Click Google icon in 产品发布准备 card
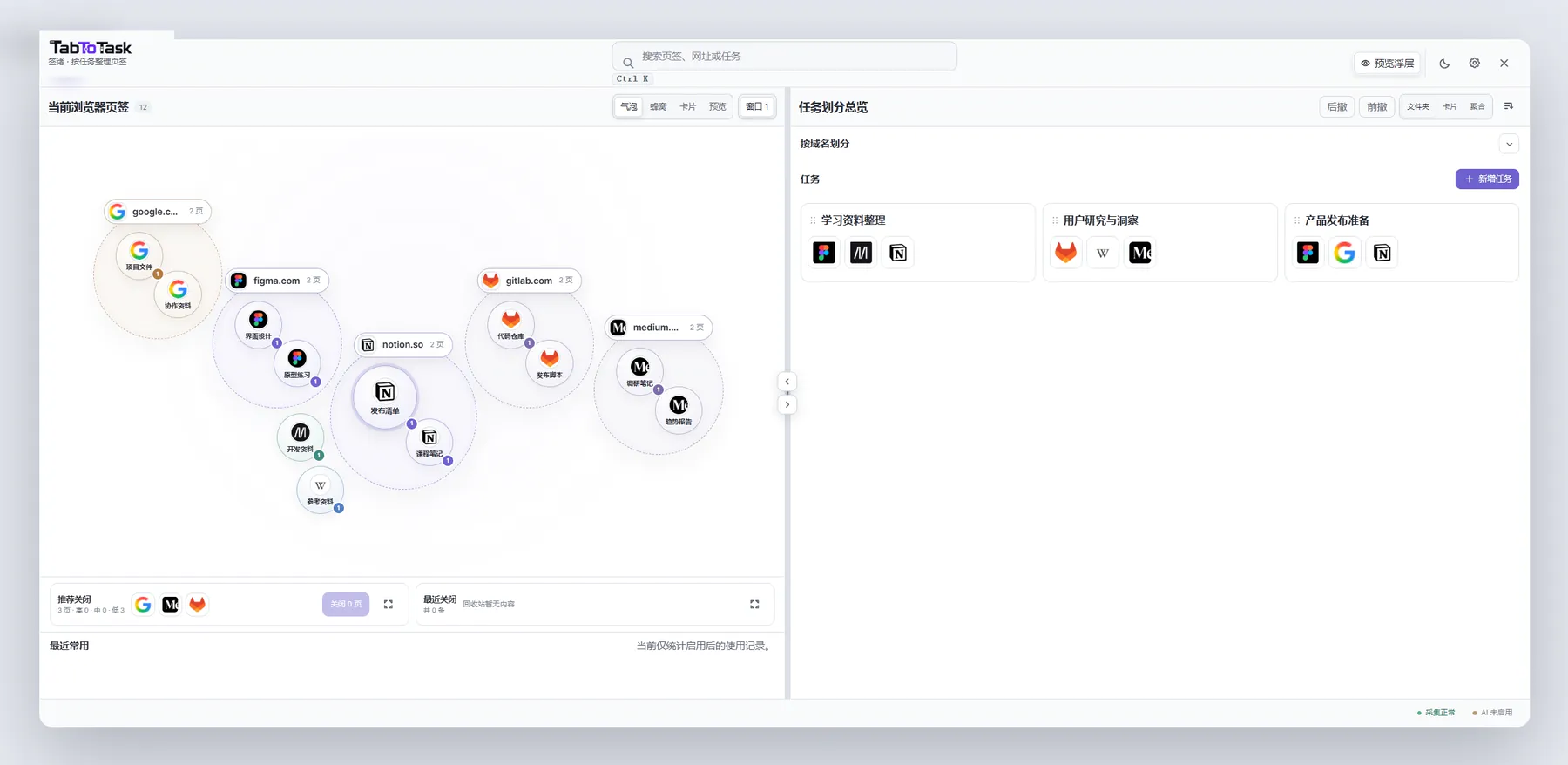The height and width of the screenshot is (765, 1568). pos(1345,253)
